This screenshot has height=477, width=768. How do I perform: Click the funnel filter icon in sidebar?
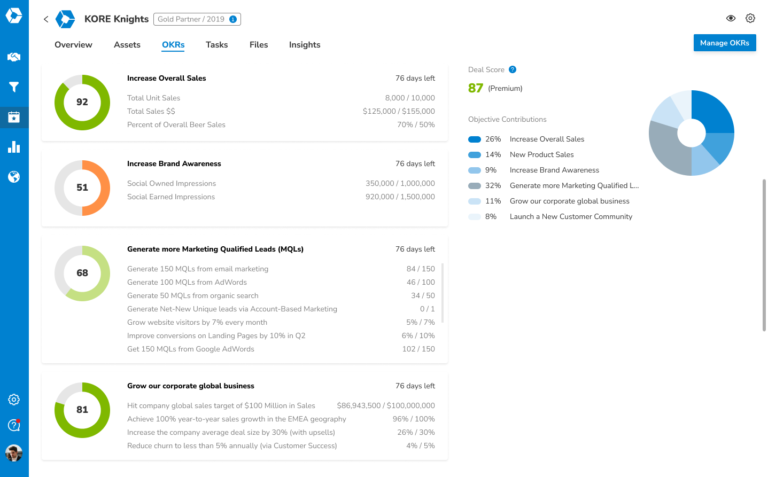[14, 87]
